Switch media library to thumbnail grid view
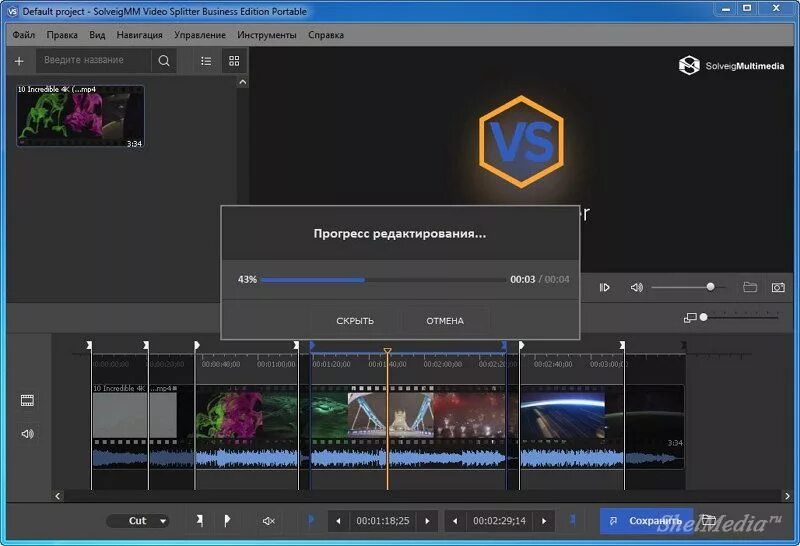The height and width of the screenshot is (546, 800). 234,61
